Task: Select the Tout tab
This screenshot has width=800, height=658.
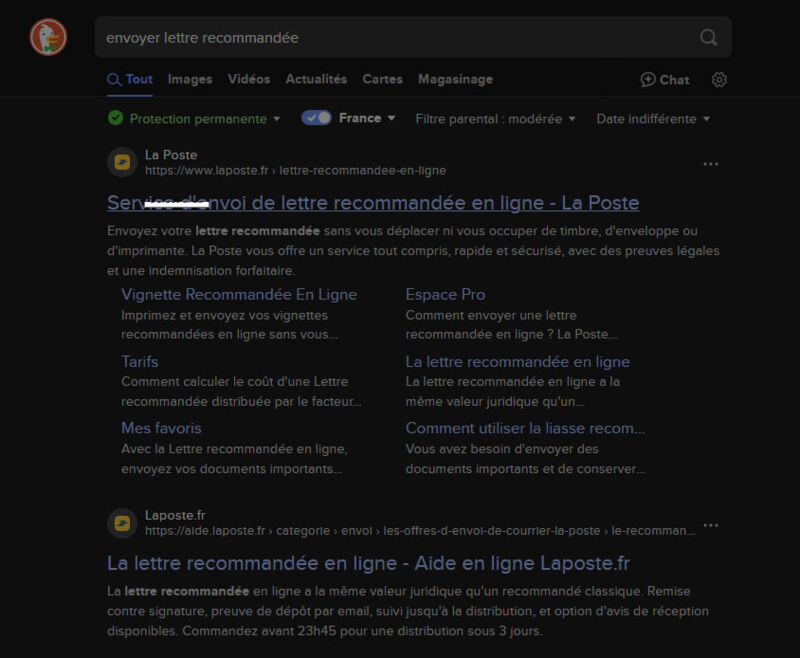Action: pos(130,79)
